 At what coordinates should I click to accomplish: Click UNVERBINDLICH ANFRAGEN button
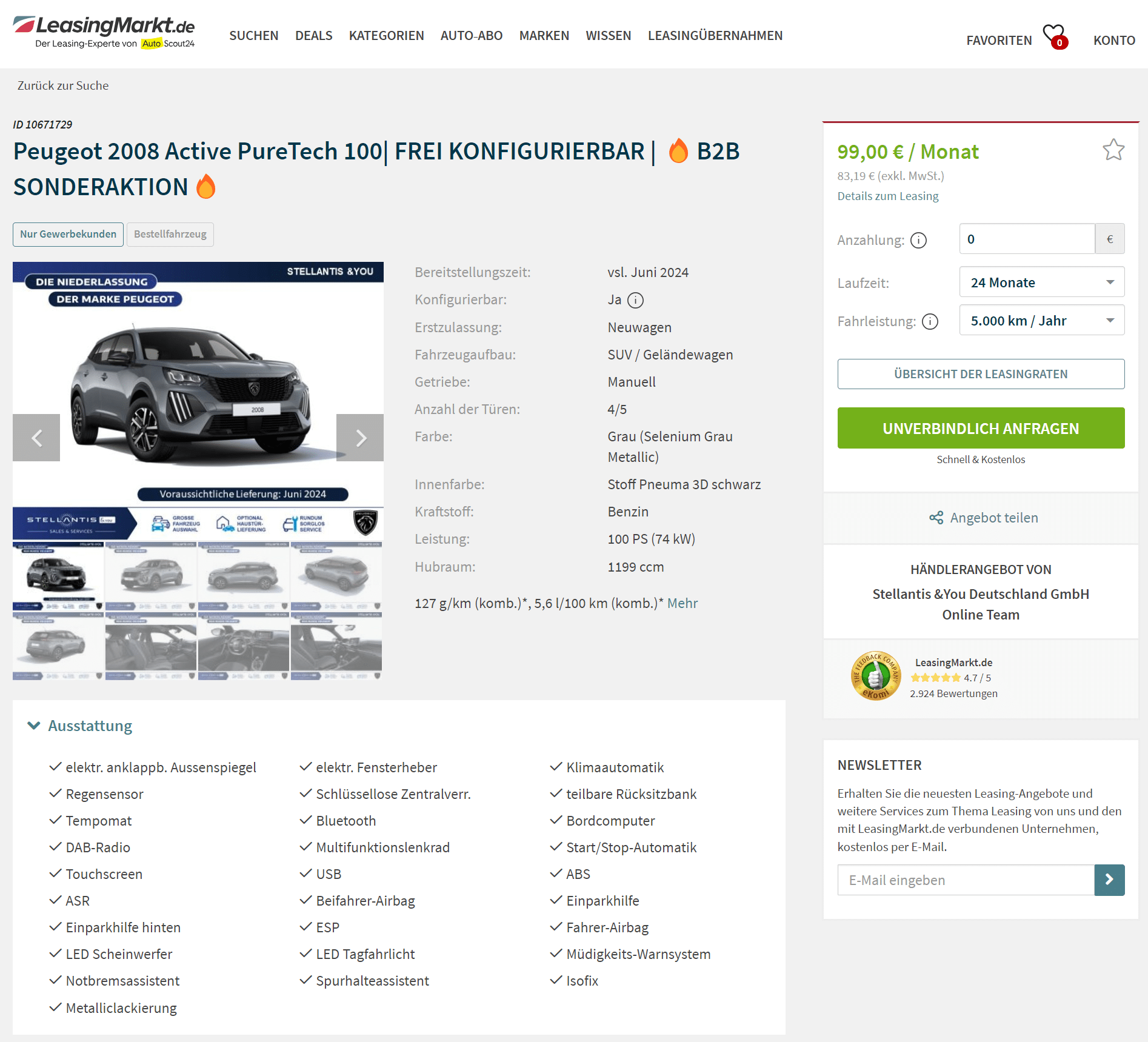tap(981, 428)
